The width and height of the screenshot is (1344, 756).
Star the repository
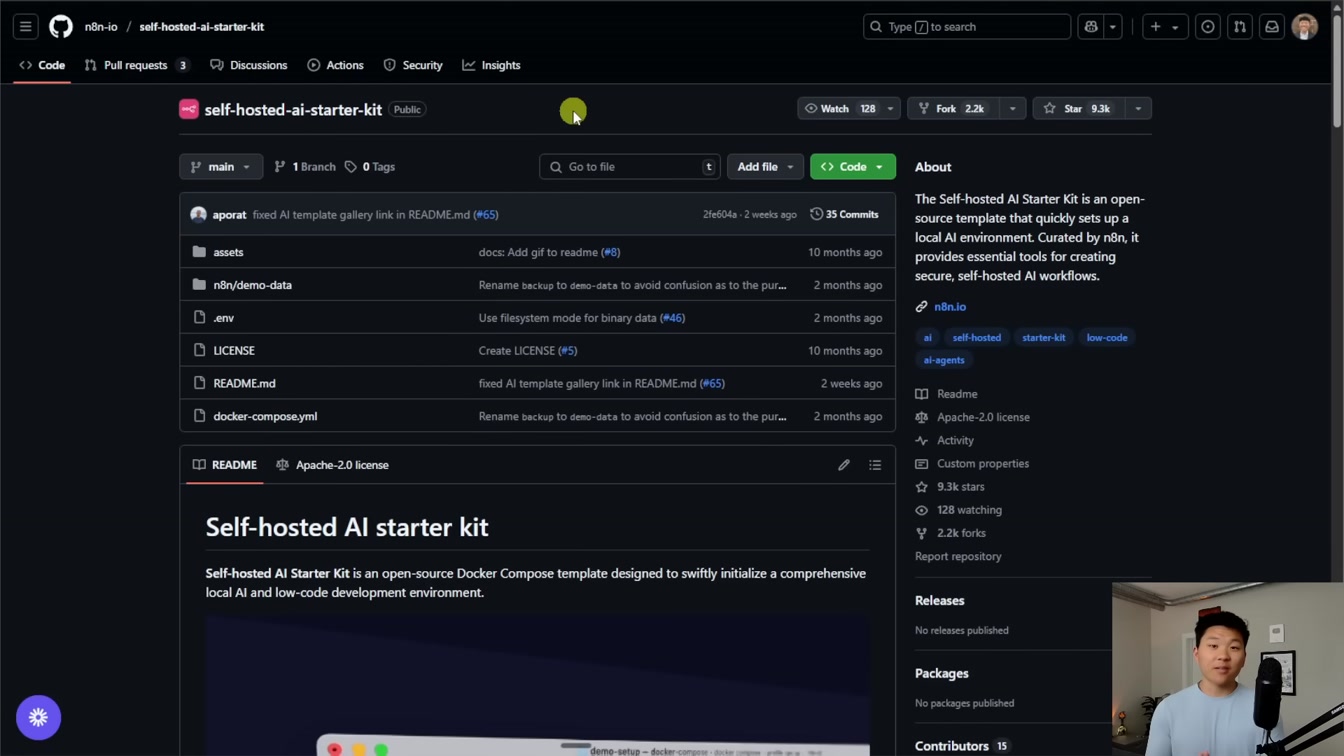1078,108
